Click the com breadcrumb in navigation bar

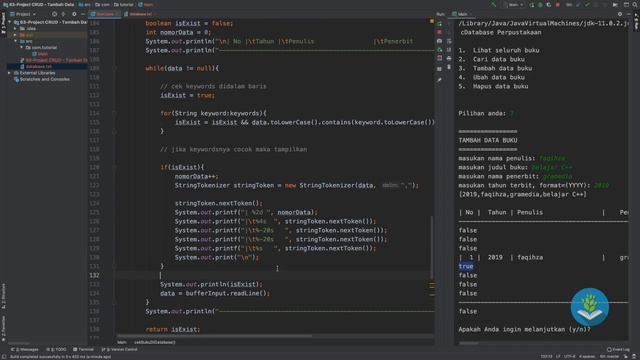102,4
